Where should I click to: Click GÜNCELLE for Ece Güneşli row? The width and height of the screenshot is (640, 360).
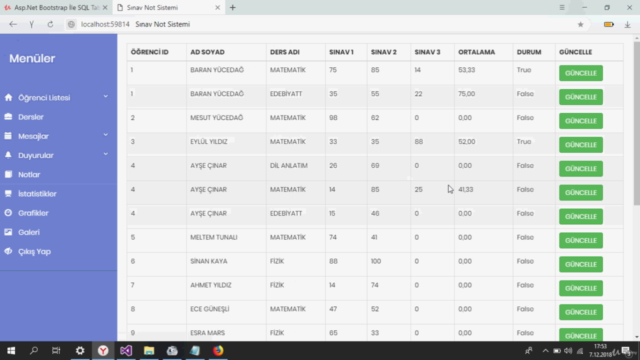[581, 312]
